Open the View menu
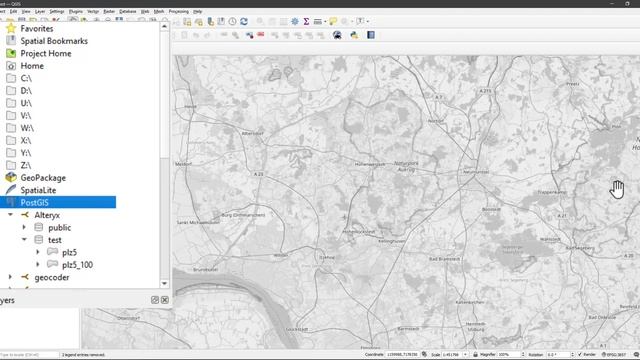640x360 pixels. pos(26,11)
